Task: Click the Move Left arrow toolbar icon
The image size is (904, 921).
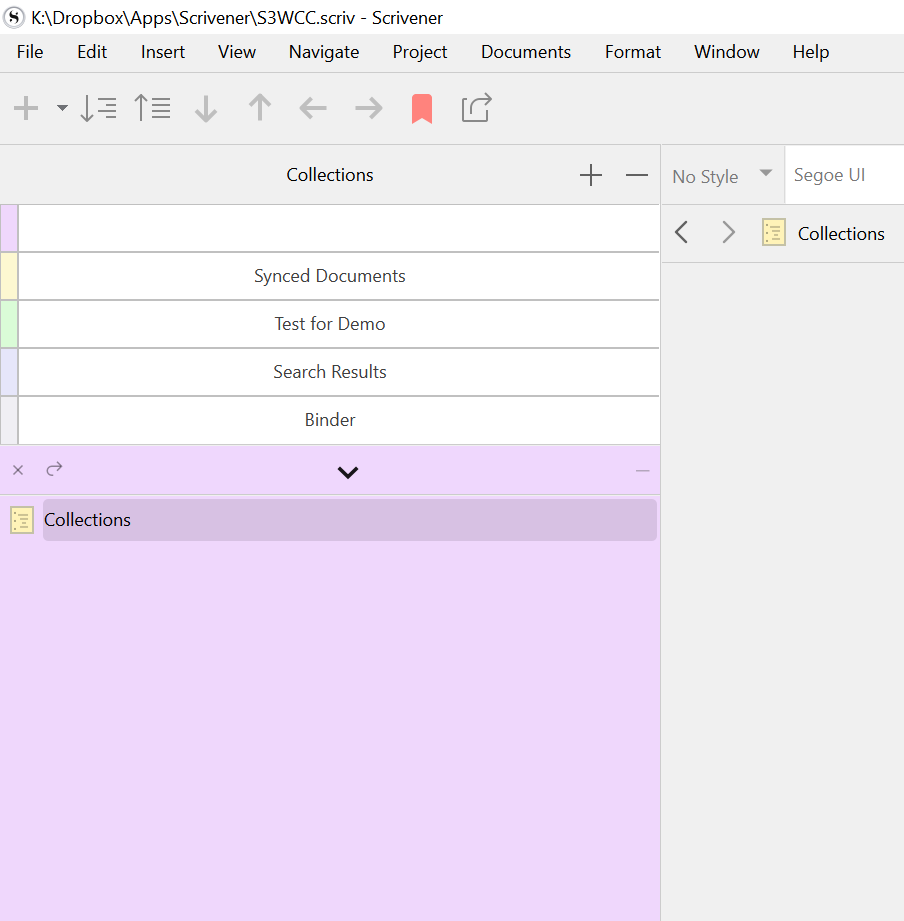Action: click(313, 109)
